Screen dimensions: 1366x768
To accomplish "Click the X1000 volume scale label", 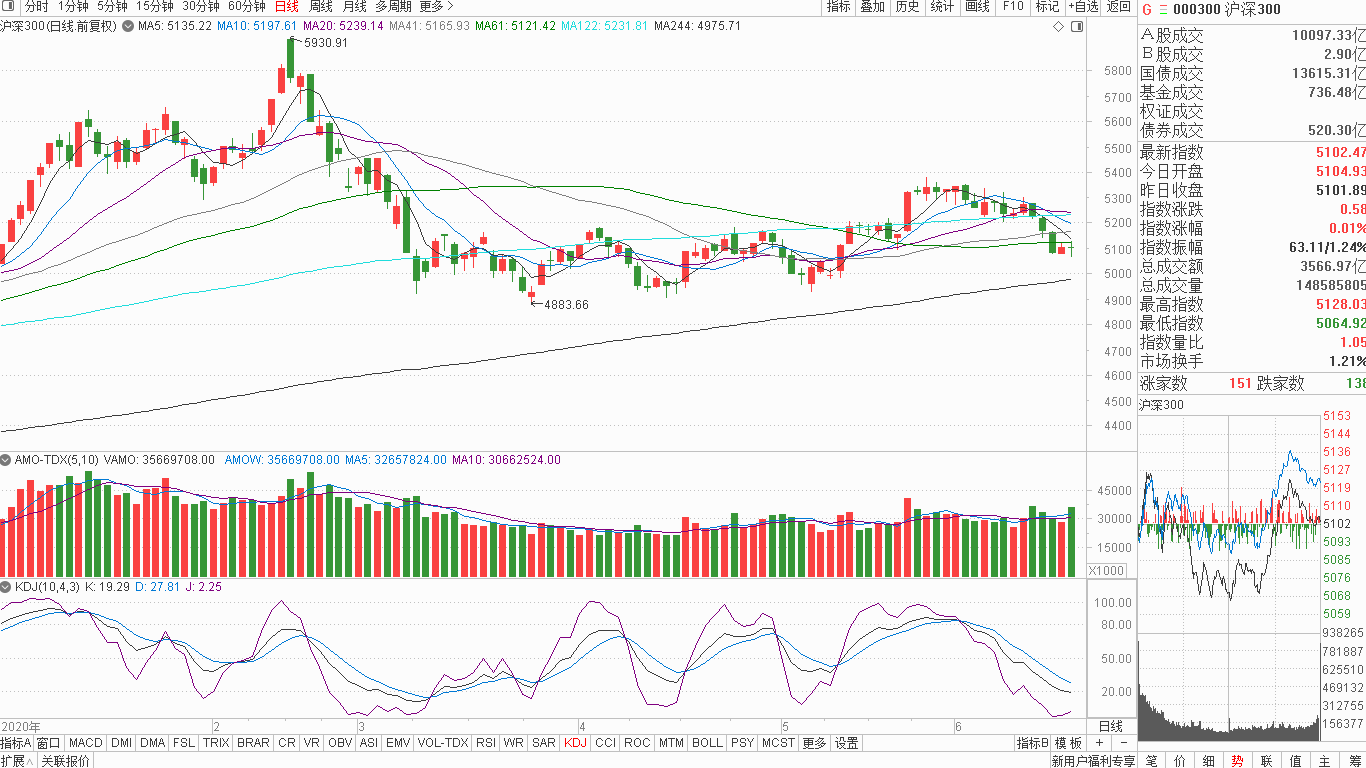I will (1106, 570).
